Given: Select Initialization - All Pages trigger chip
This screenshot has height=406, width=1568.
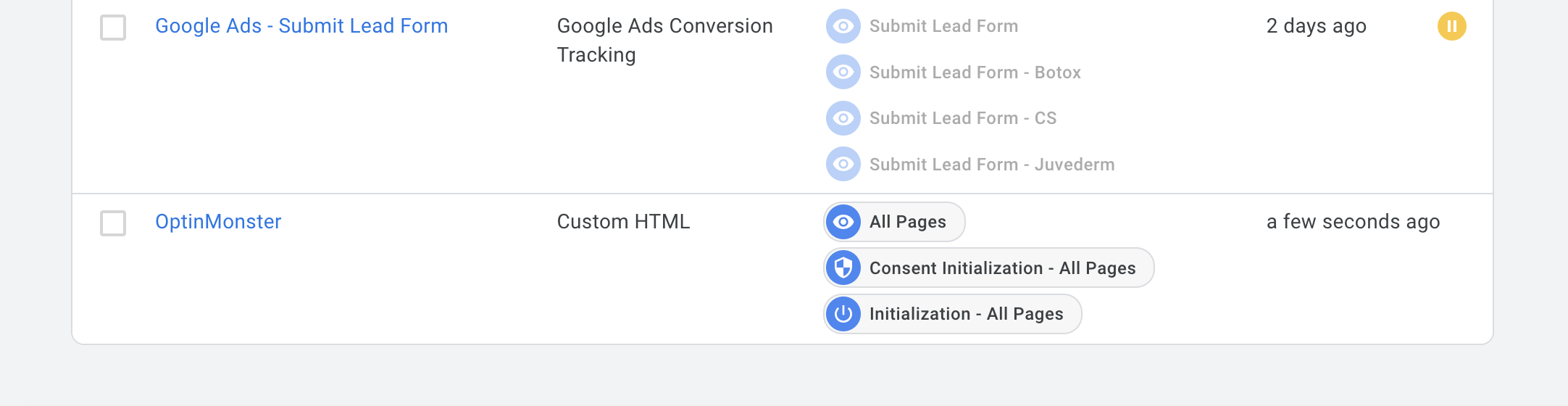Looking at the screenshot, I should [x=952, y=314].
